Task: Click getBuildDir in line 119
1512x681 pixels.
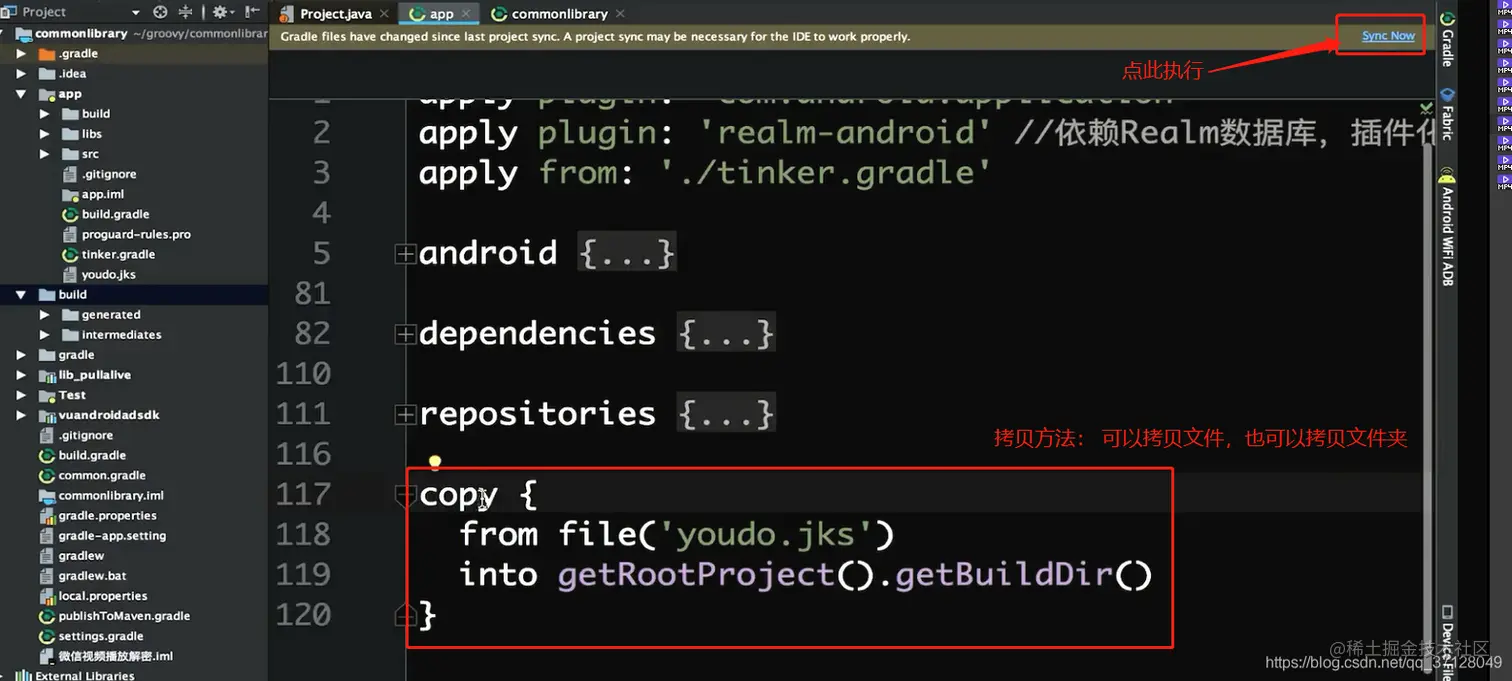Action: [1004, 574]
